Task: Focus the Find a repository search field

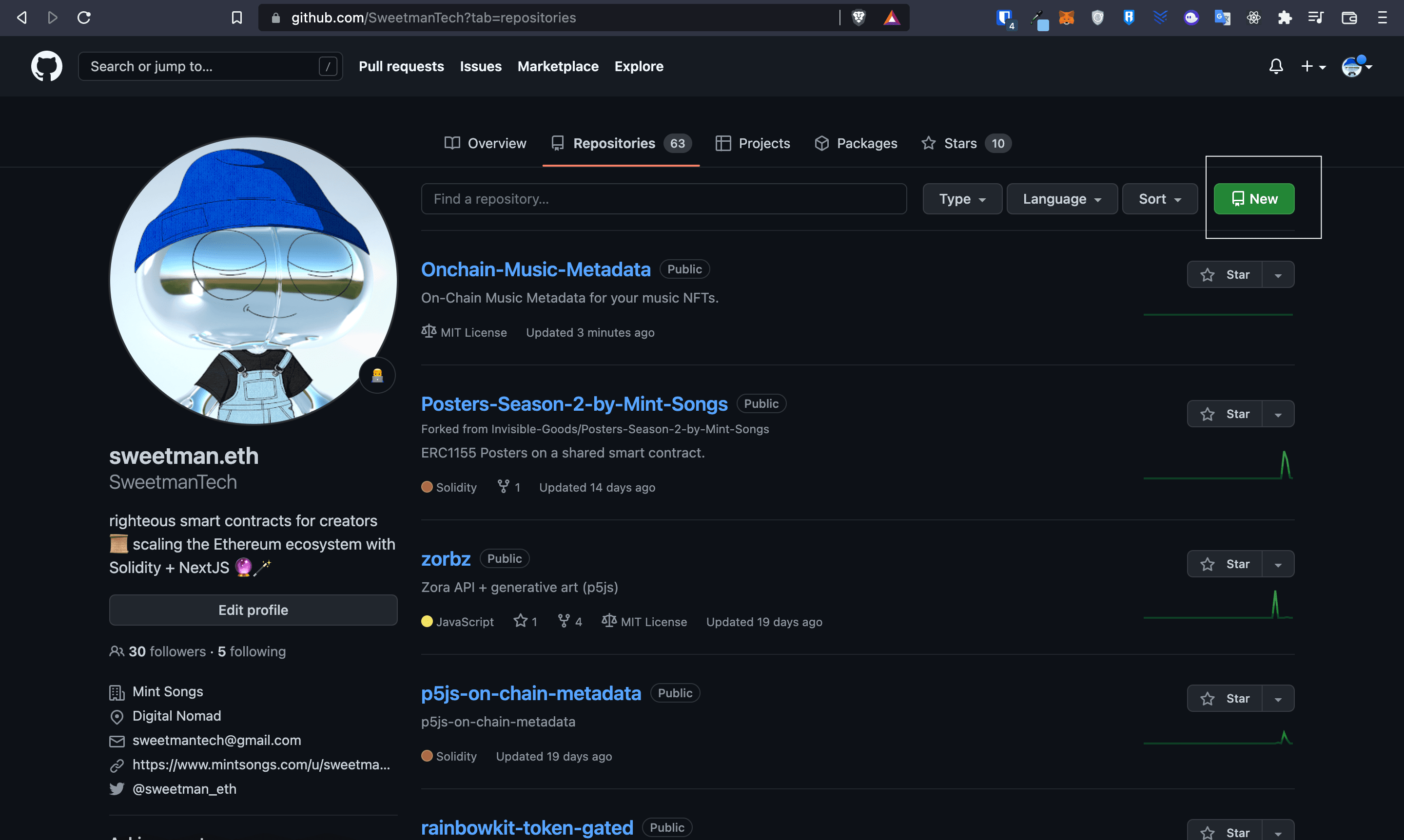Action: (x=664, y=199)
